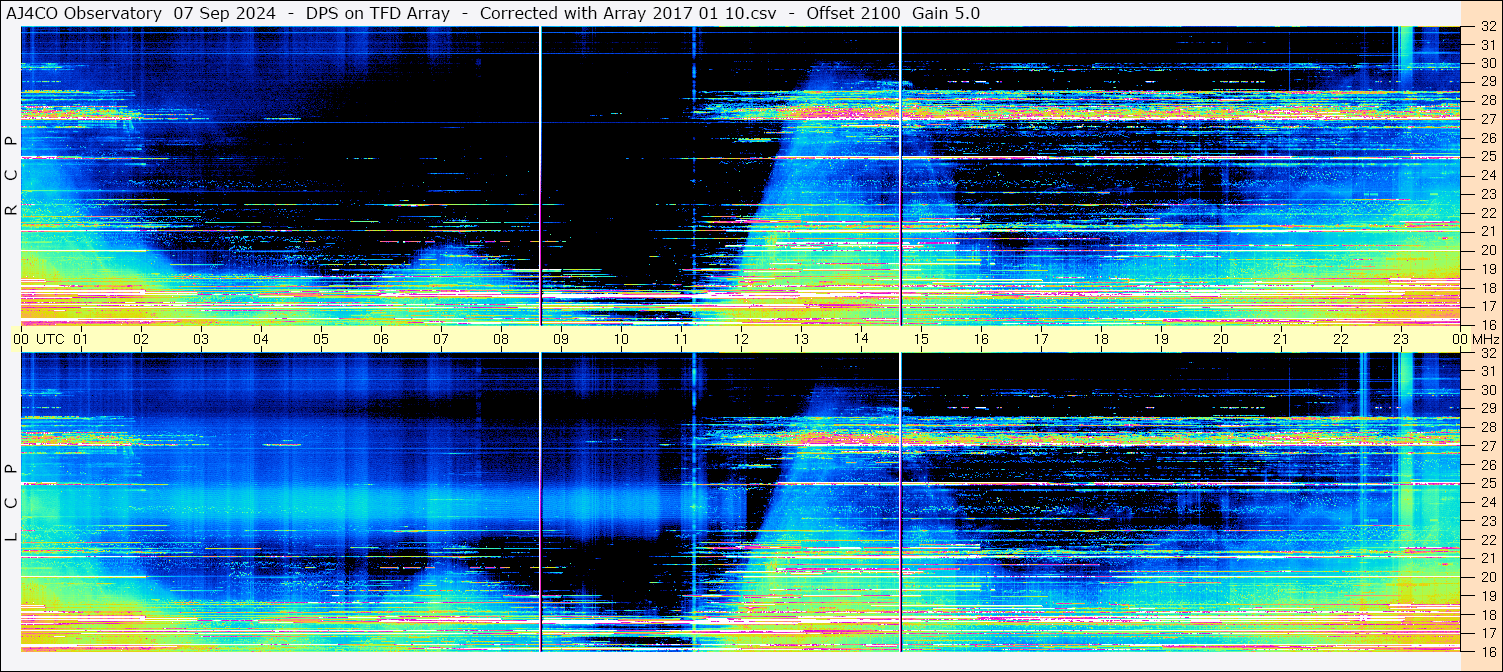
Task: Click the 15 hour mark on the time axis
Action: click(x=921, y=339)
